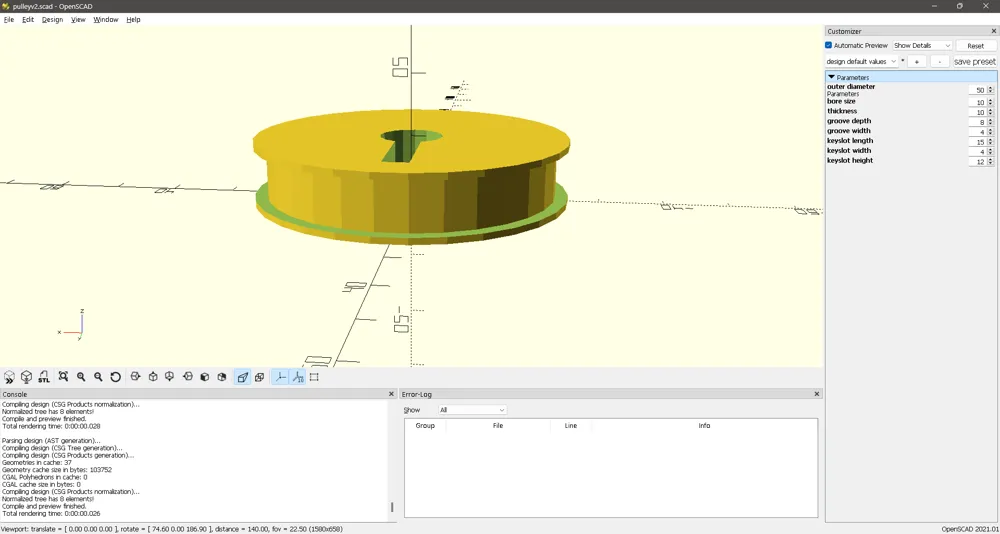Toggle the Show Scale Markers icon
Viewport: 1000px width, 534px height.
coord(298,377)
